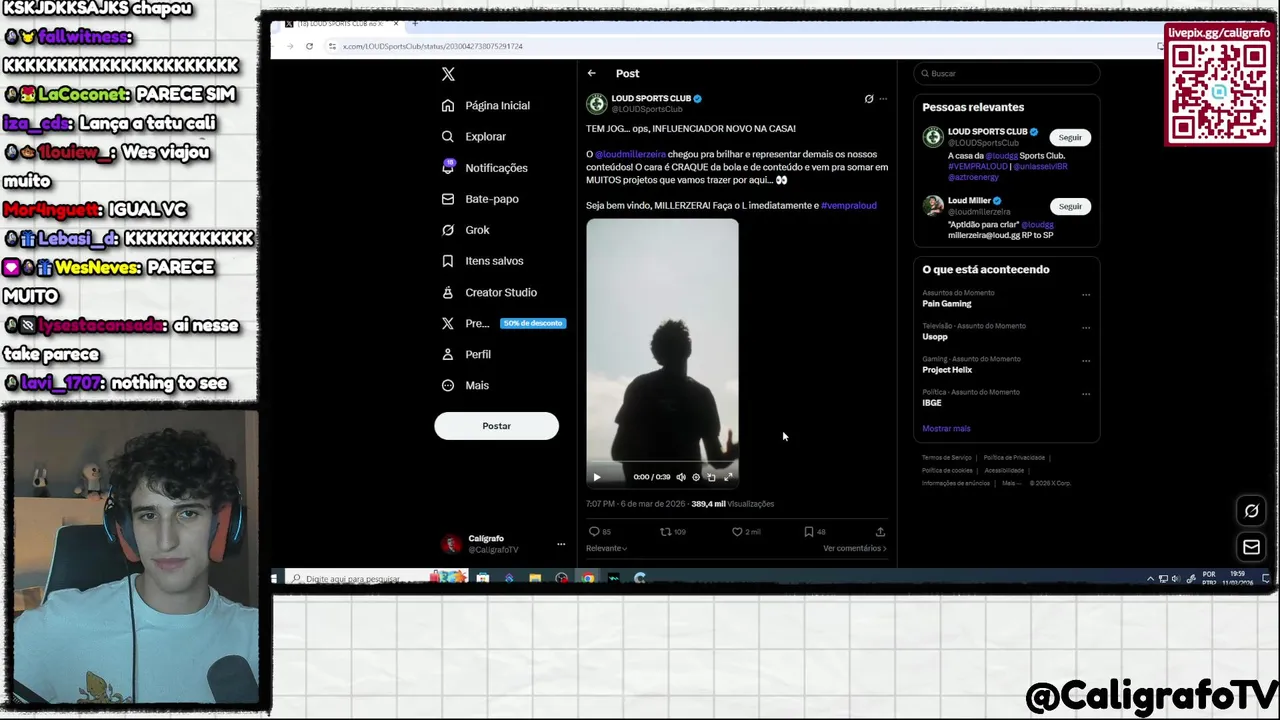Open Premium with 50% discount badge

tap(504, 323)
